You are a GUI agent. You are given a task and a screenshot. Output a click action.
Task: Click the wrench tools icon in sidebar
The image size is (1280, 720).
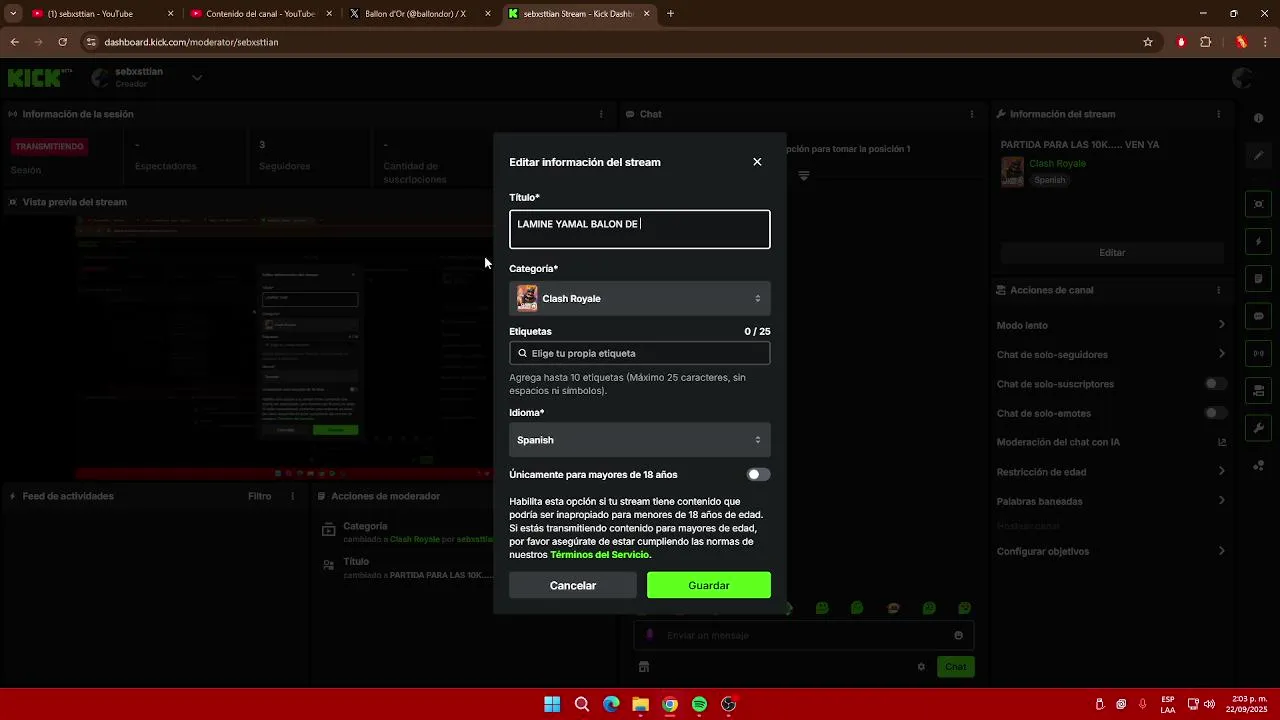1259,428
